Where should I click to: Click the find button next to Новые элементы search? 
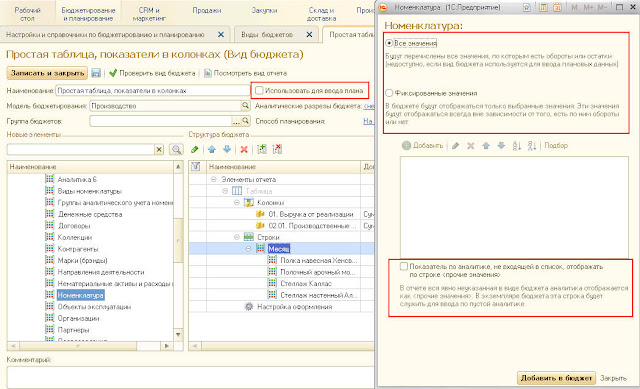coord(176,149)
